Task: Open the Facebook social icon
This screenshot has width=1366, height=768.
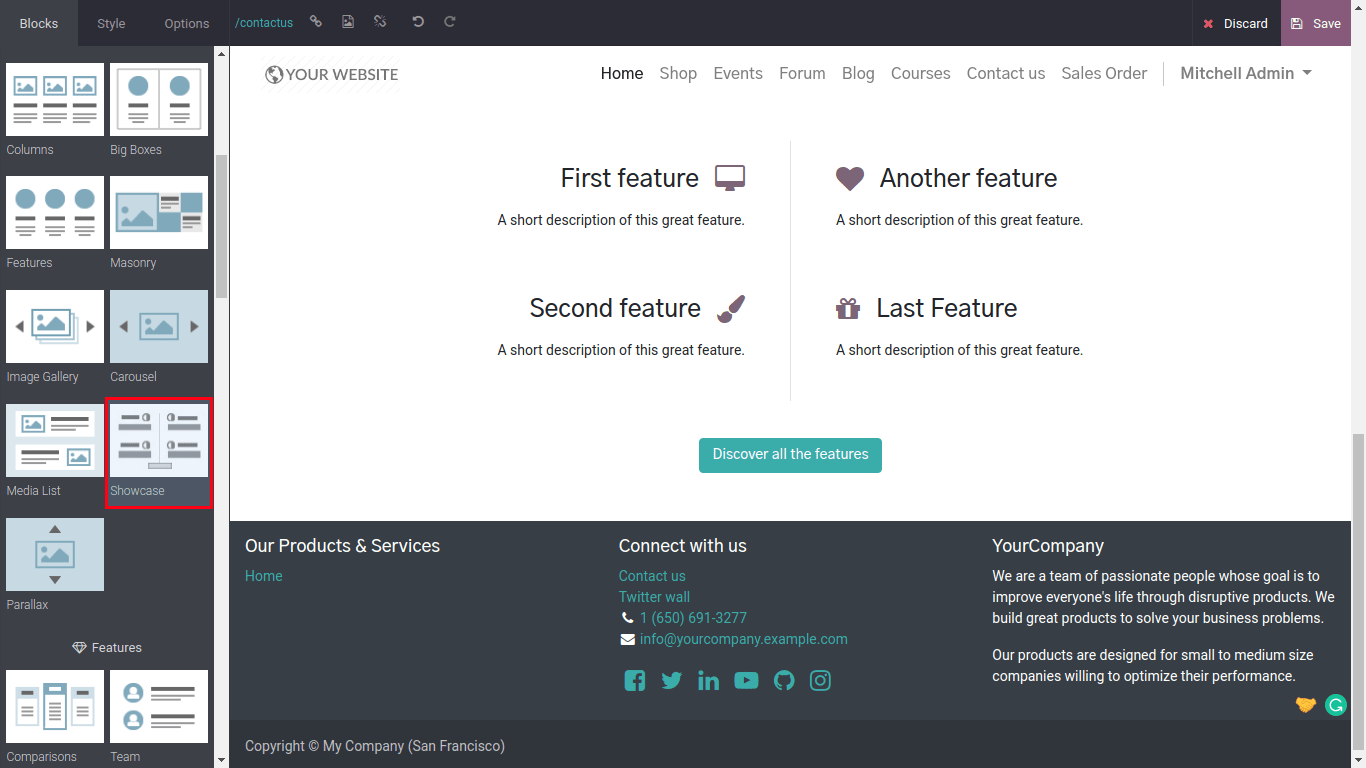Action: click(x=635, y=681)
